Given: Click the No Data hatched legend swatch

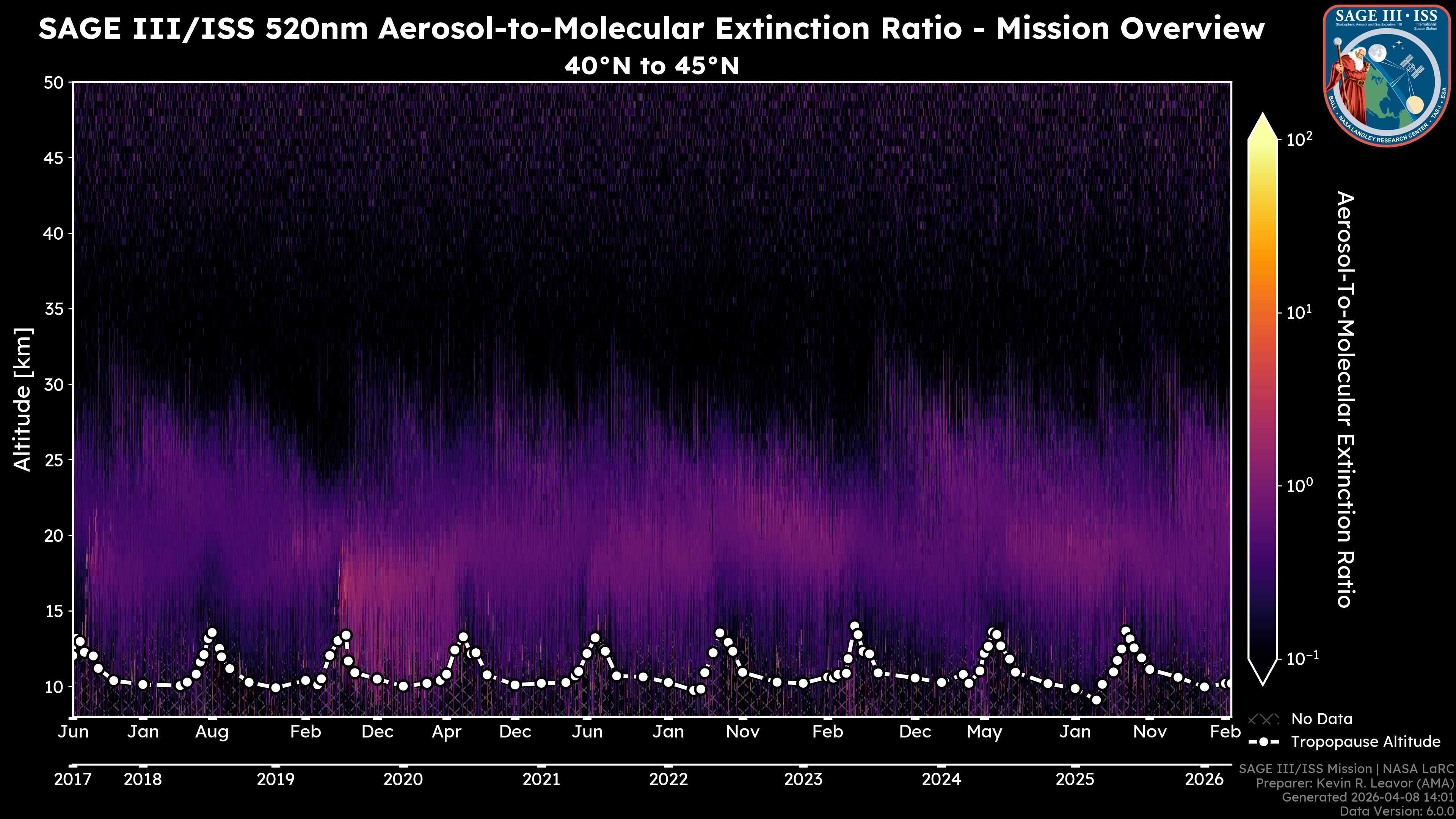Looking at the screenshot, I should [x=1263, y=720].
